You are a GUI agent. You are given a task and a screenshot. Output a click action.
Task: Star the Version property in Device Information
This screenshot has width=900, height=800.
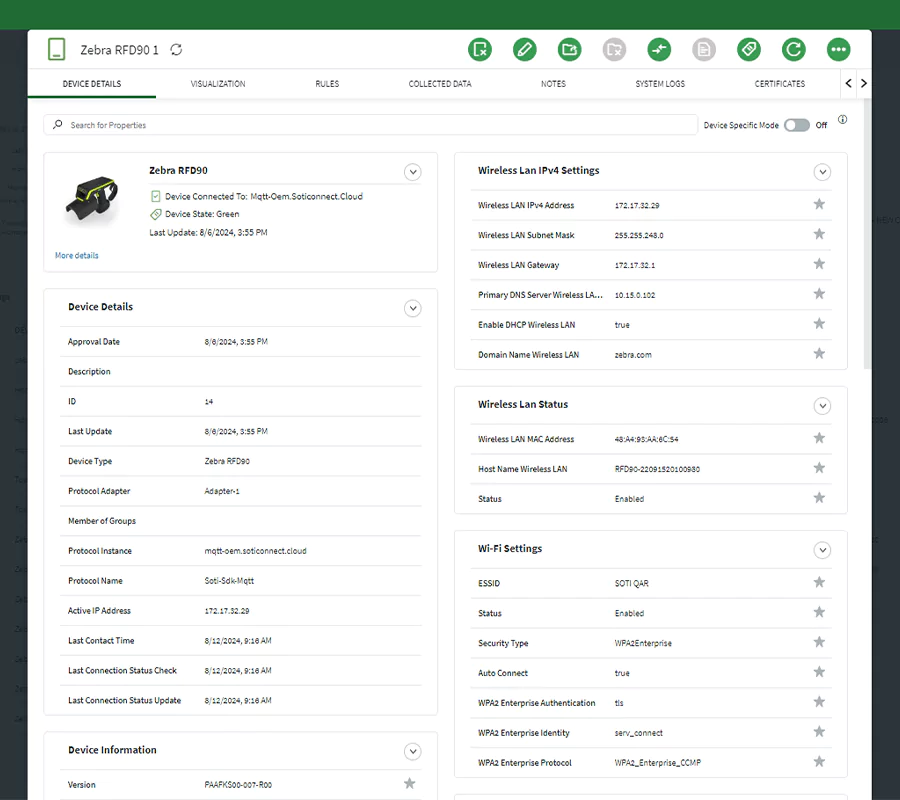(409, 783)
